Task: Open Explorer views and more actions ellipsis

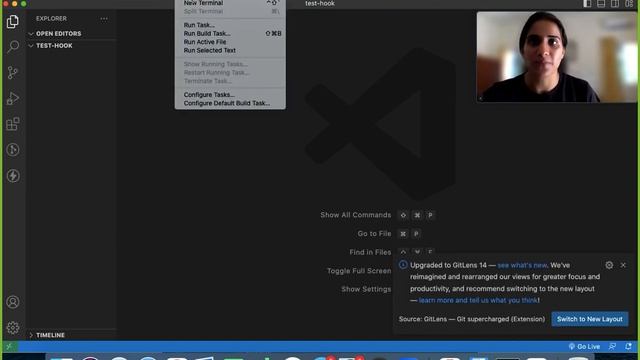Action: (104, 19)
